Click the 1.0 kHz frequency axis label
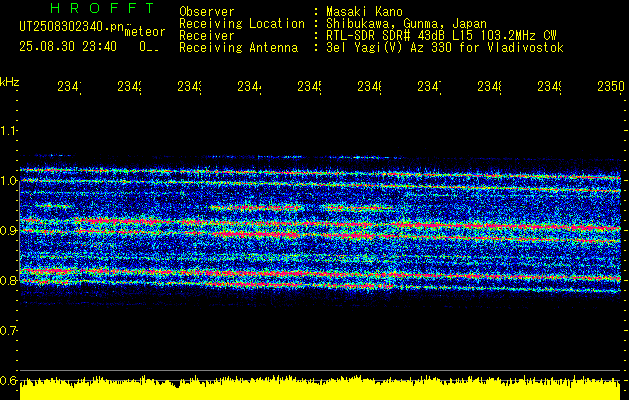Image resolution: width=629 pixels, height=400 pixels. tap(8, 181)
